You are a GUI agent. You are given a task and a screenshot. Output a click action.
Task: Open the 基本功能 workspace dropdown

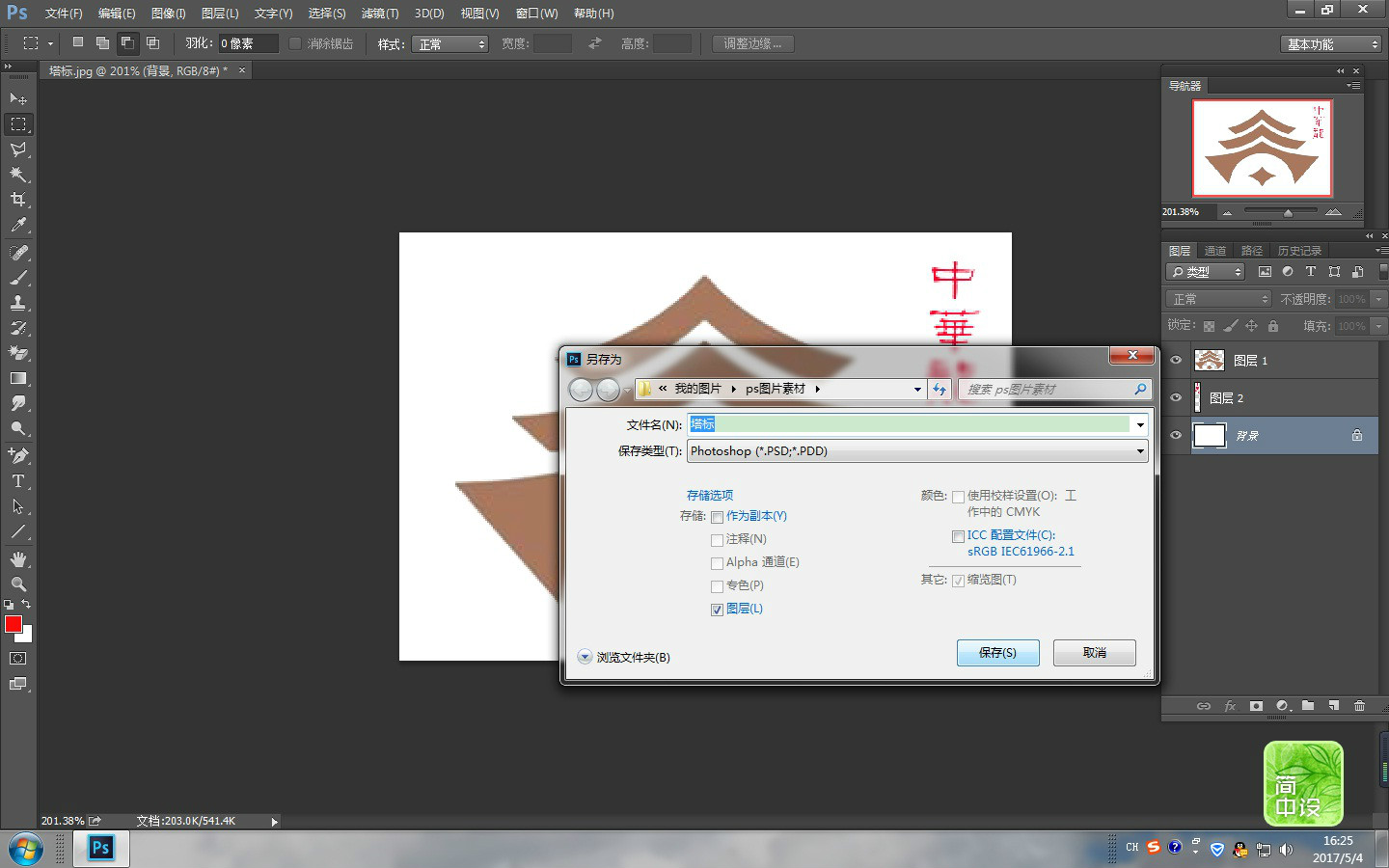[x=1331, y=44]
